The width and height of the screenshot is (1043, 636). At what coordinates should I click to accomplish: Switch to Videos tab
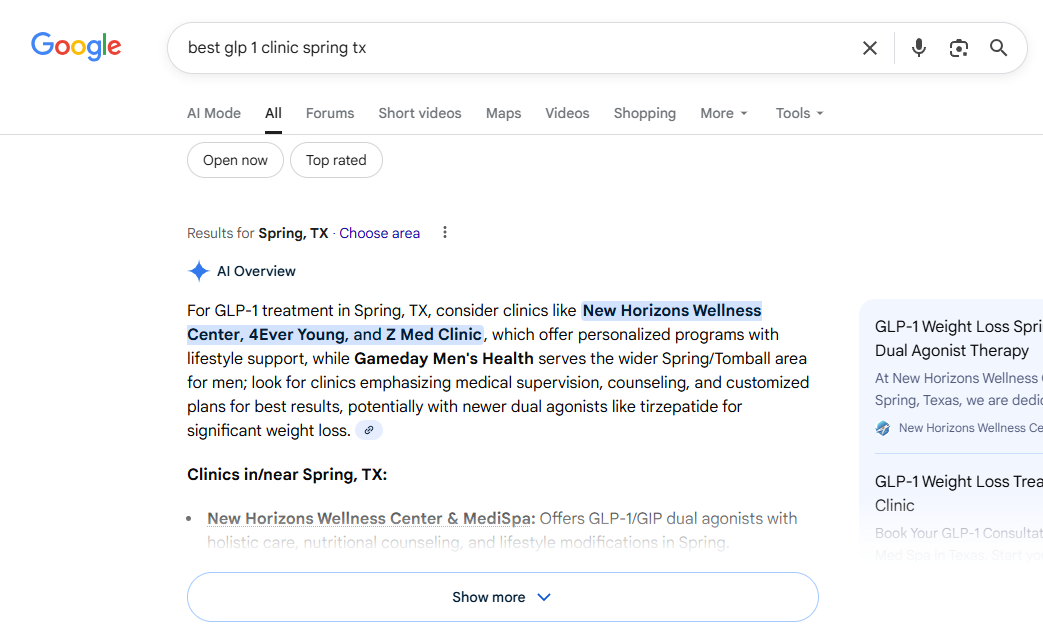click(567, 113)
